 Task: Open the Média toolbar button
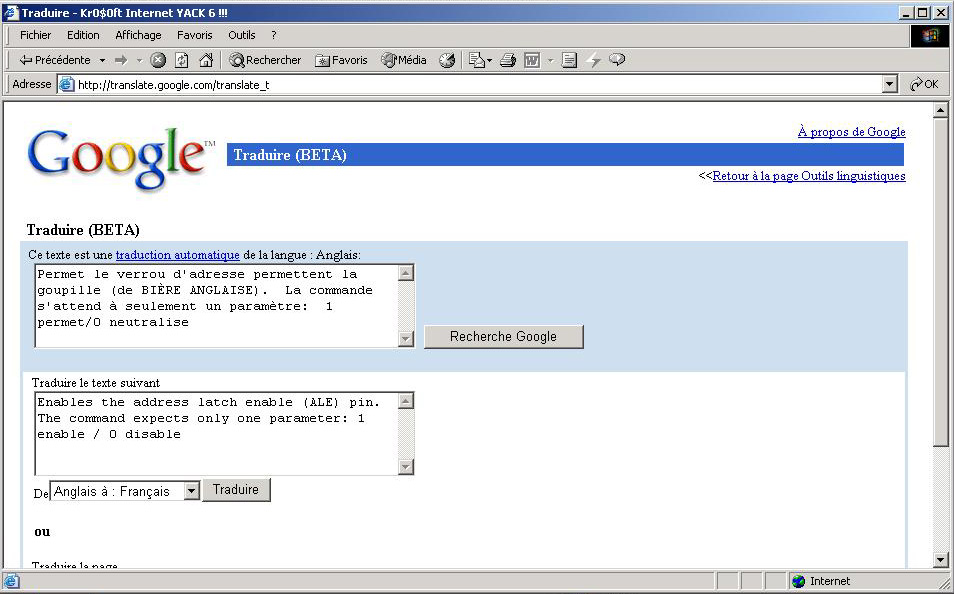[404, 60]
